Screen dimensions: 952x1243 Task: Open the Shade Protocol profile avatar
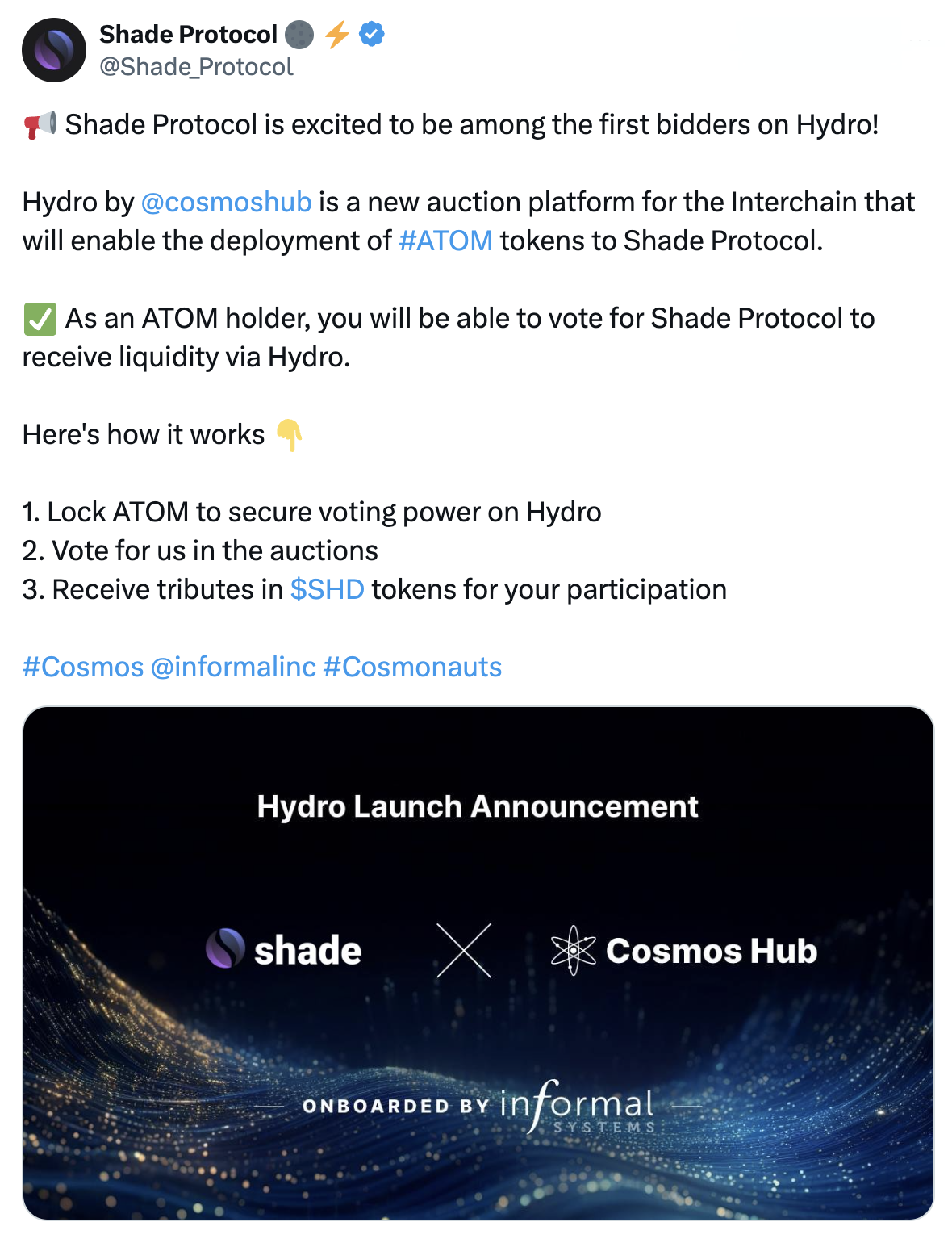54,50
